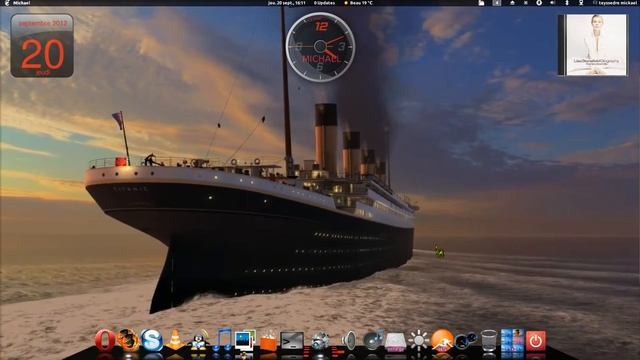Open VLC media player cone icon

(175, 340)
